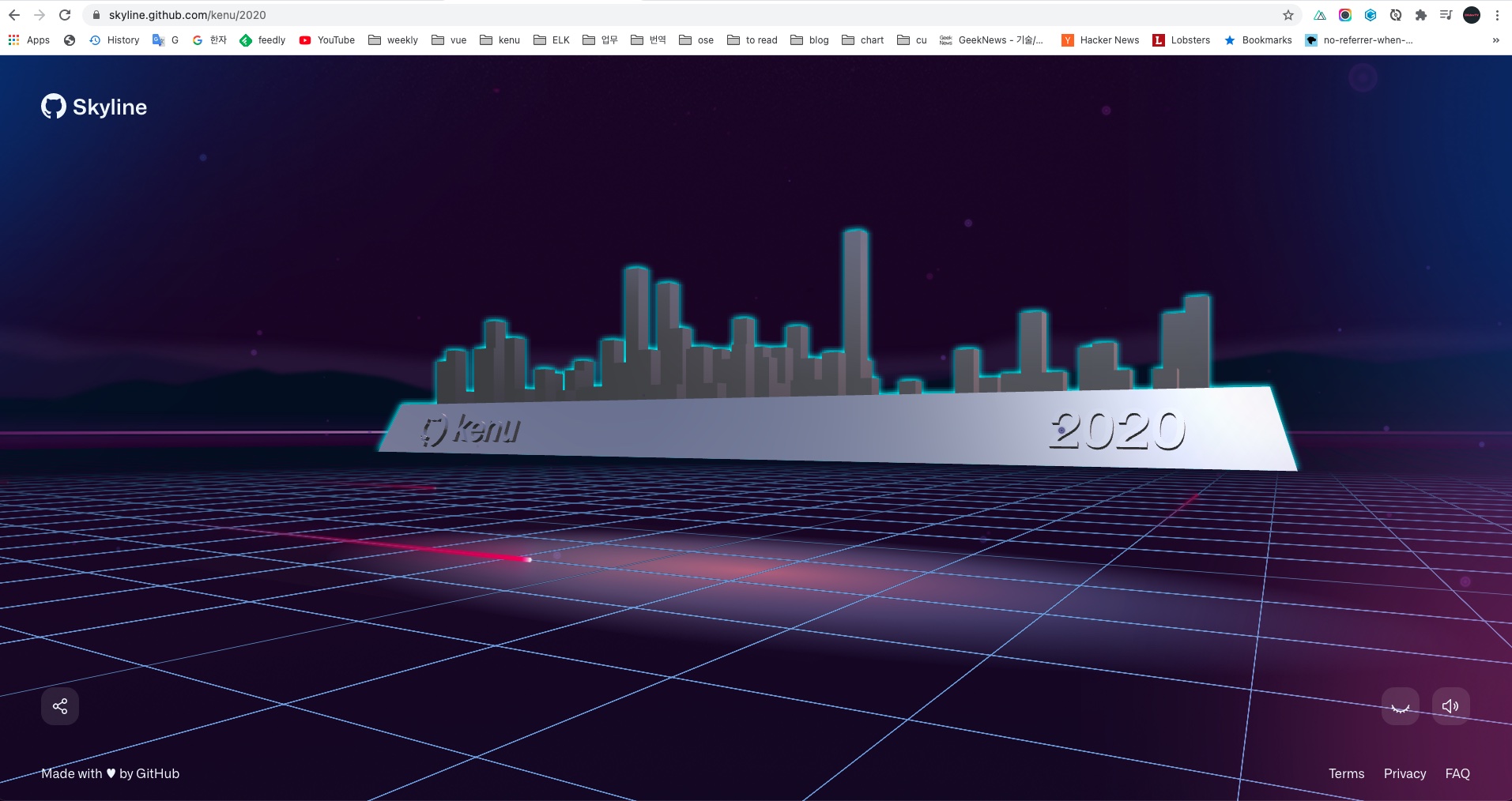The height and width of the screenshot is (801, 1512).
Task: Go back to the previous page
Action: coord(14,15)
